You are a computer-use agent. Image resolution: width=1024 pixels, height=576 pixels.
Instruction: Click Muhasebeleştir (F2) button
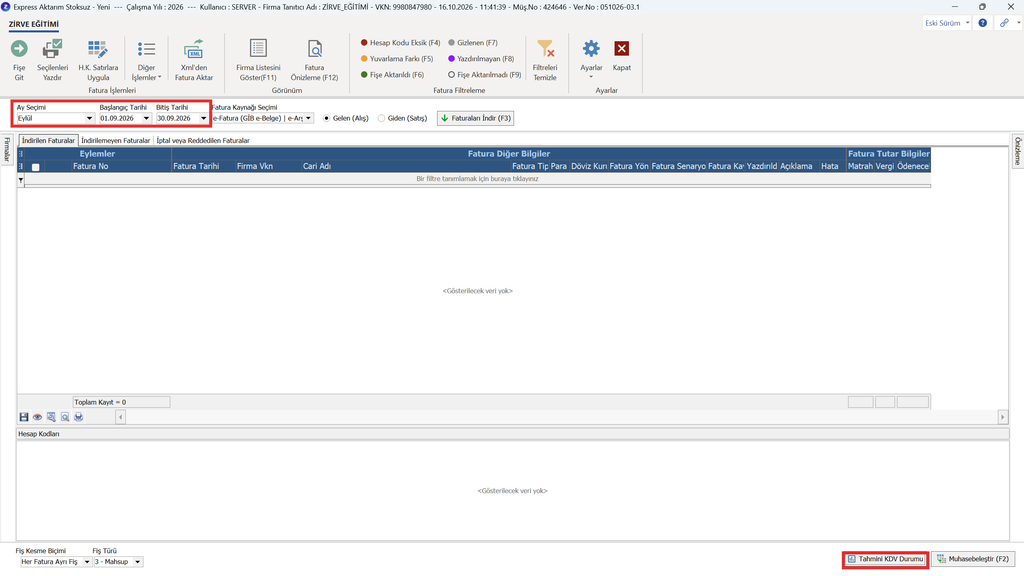973,559
